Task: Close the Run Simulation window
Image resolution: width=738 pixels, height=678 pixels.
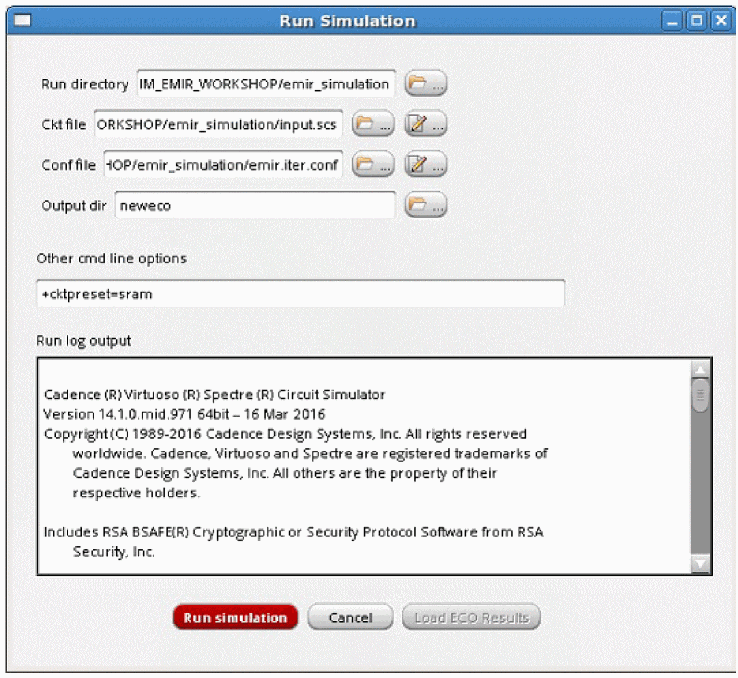Action: 721,21
